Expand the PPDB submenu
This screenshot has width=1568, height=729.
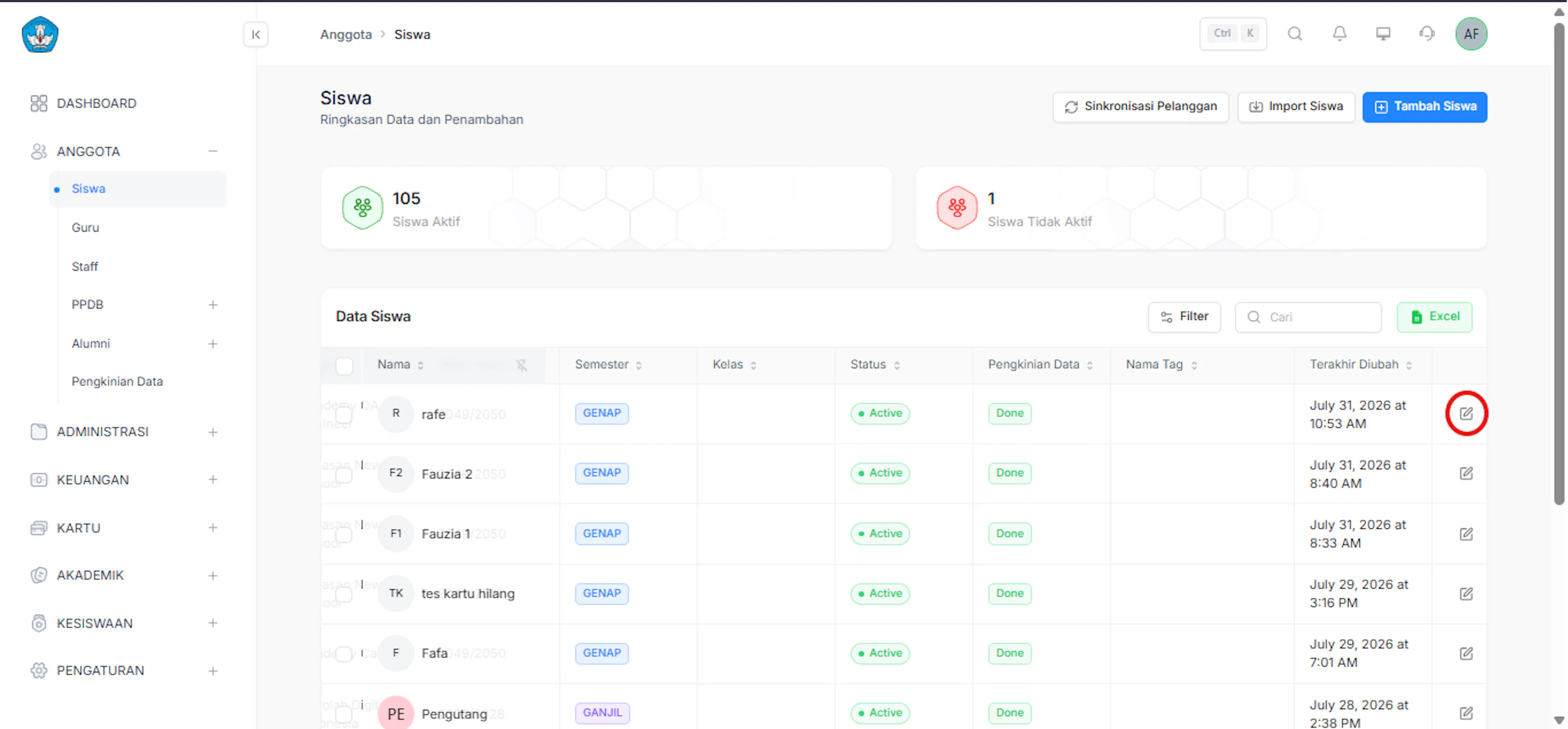pyautogui.click(x=213, y=305)
